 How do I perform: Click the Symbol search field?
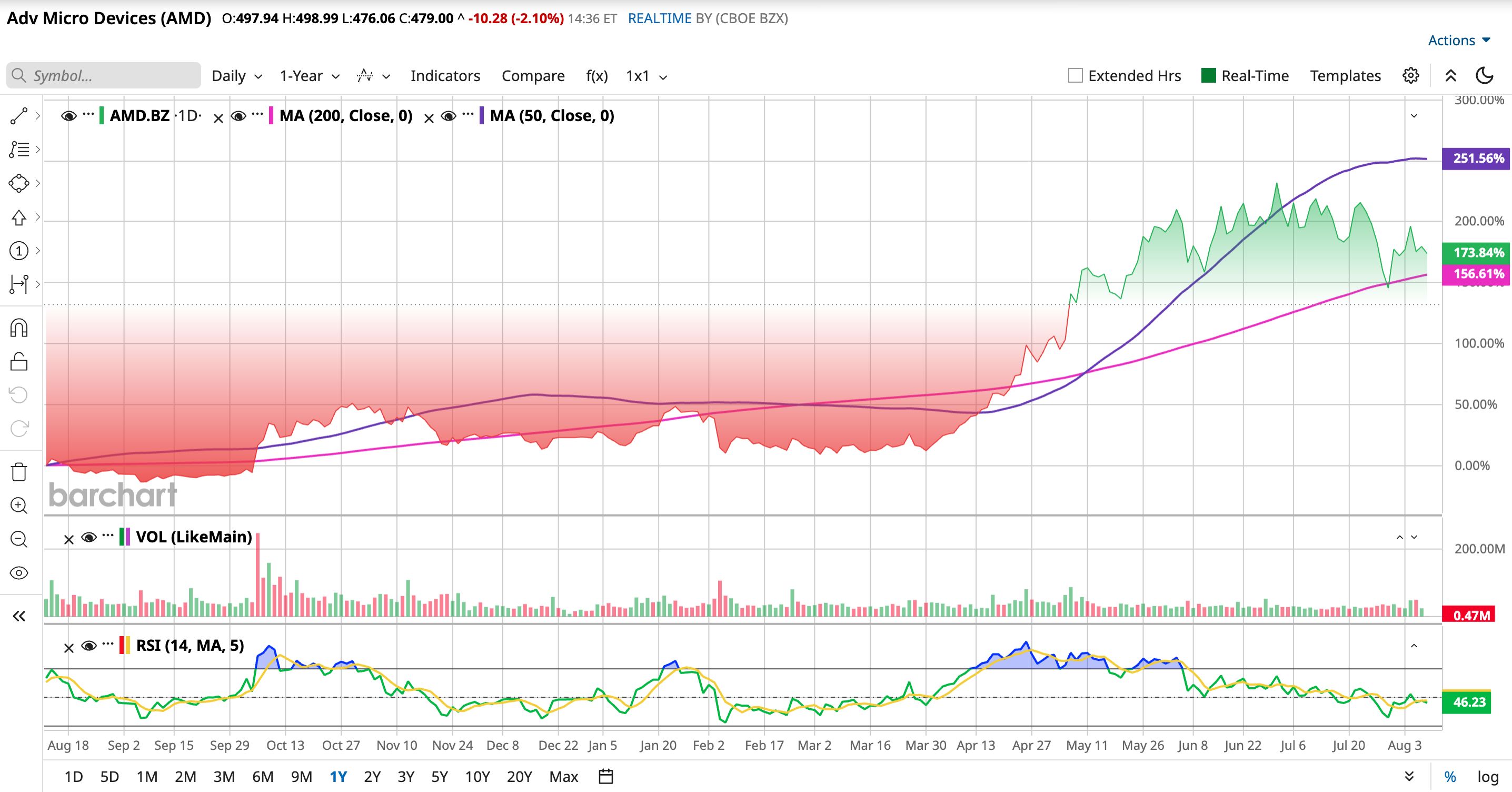104,76
